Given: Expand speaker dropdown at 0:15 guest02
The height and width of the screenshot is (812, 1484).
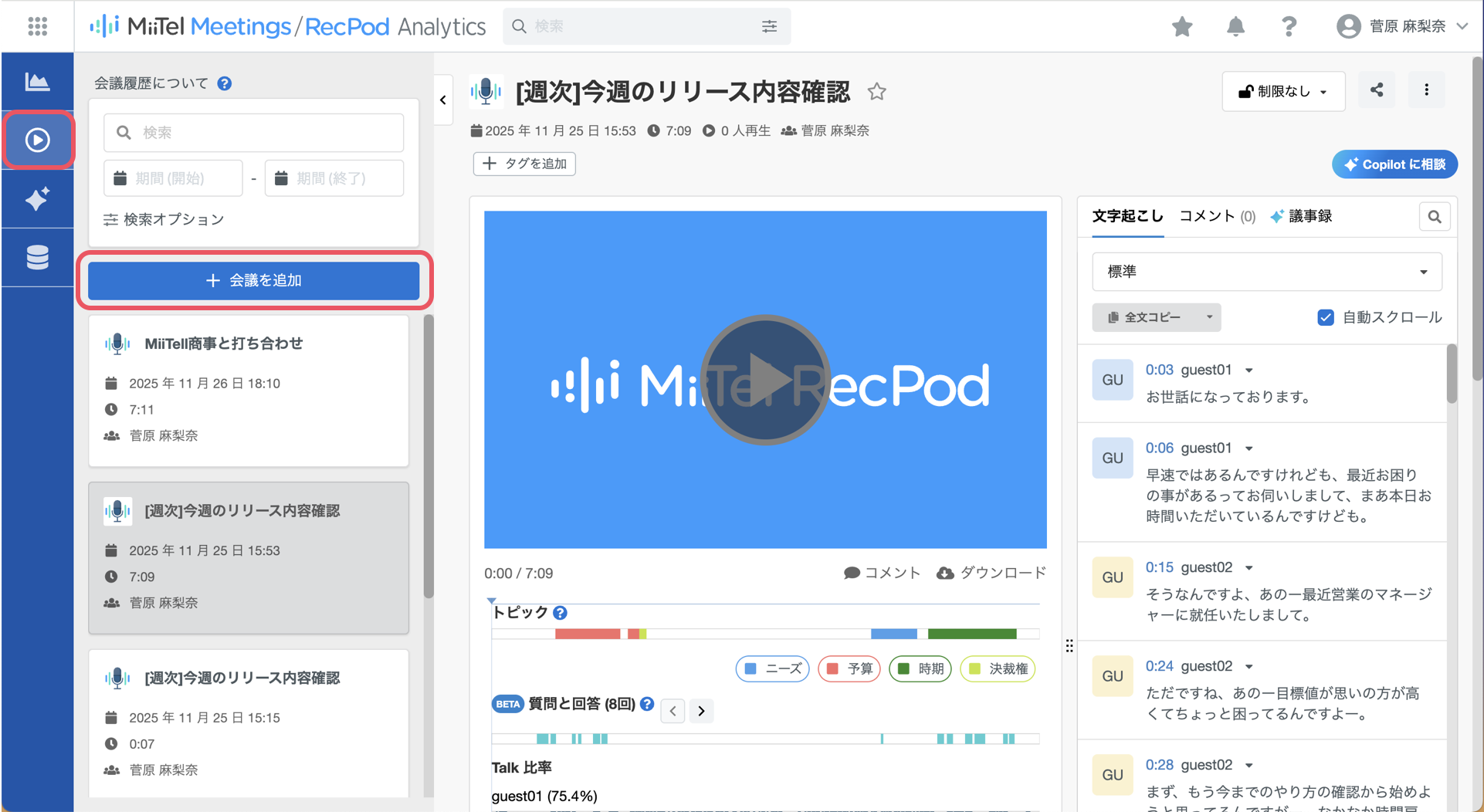Looking at the screenshot, I should pyautogui.click(x=1249, y=568).
